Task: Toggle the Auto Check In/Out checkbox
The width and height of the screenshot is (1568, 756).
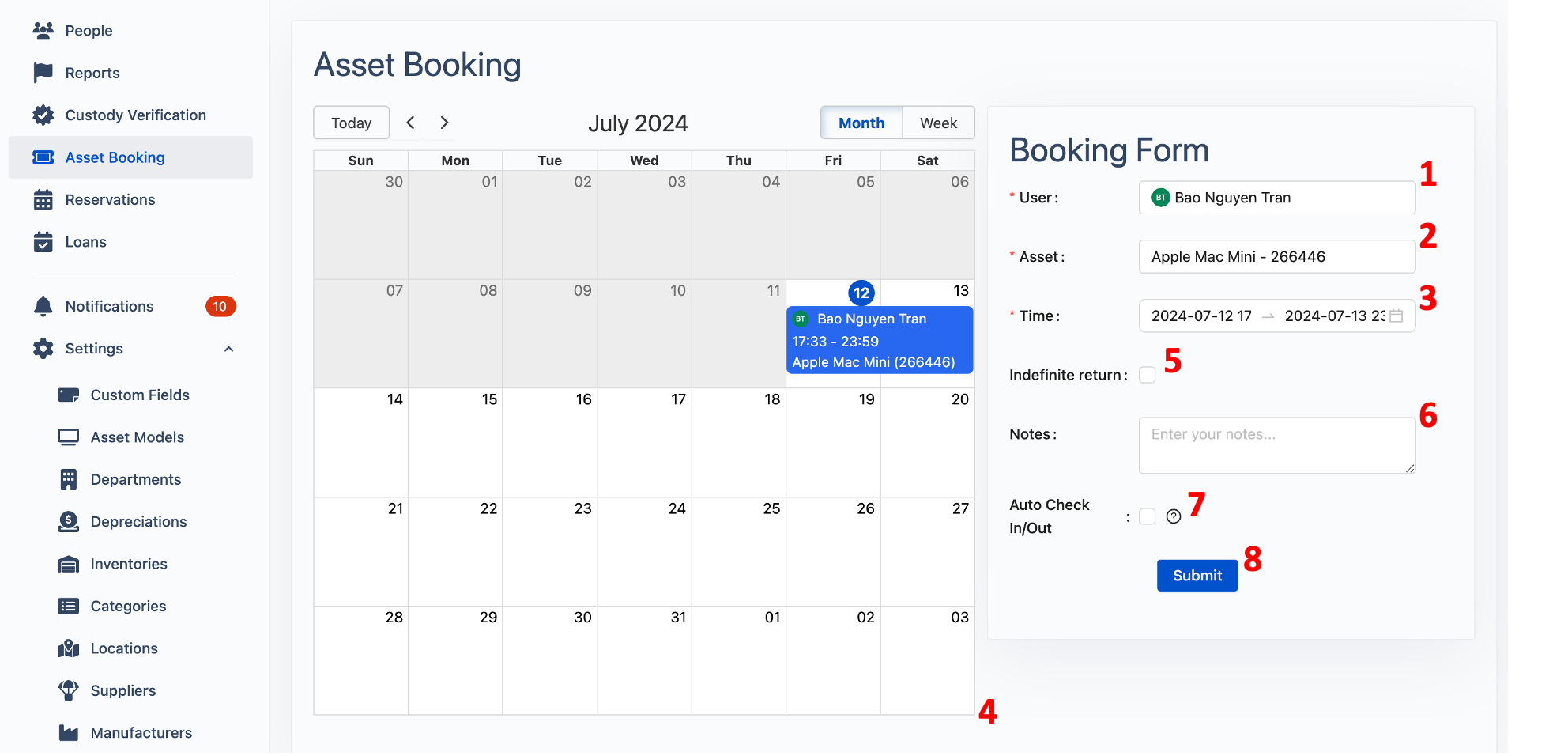Action: coord(1148,516)
